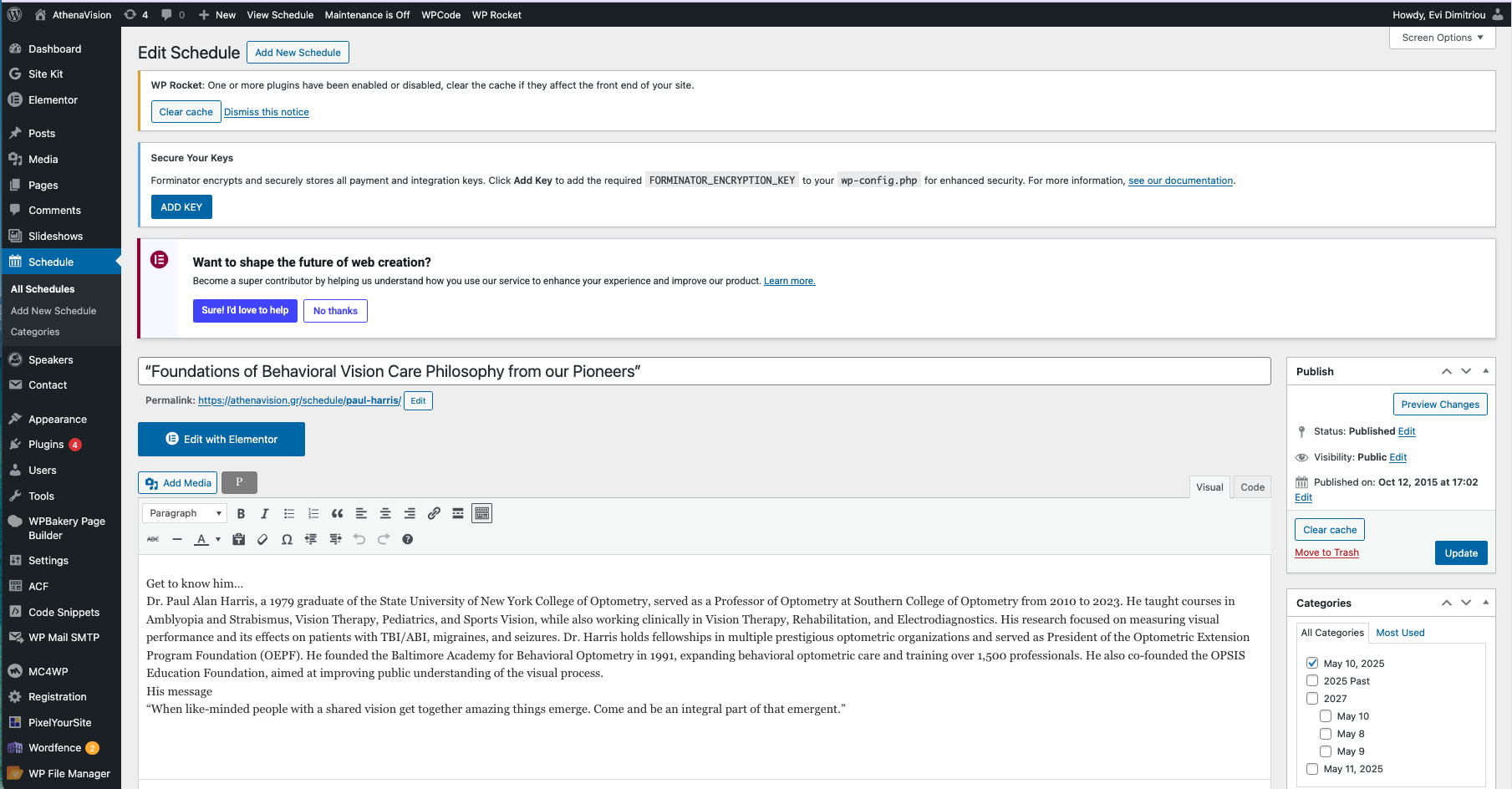Enable the May 11, 2025 category checkbox
This screenshot has width=1512, height=789.
click(x=1312, y=769)
